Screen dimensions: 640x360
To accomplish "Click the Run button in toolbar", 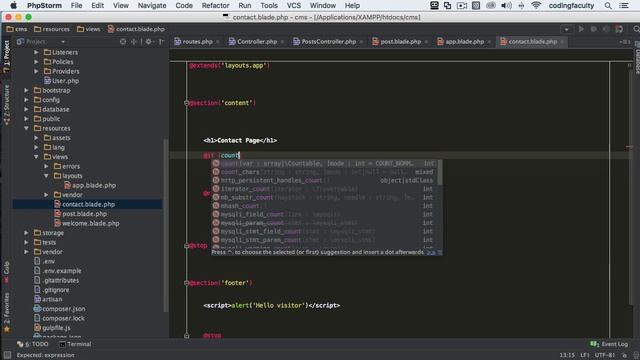I will click(x=581, y=29).
